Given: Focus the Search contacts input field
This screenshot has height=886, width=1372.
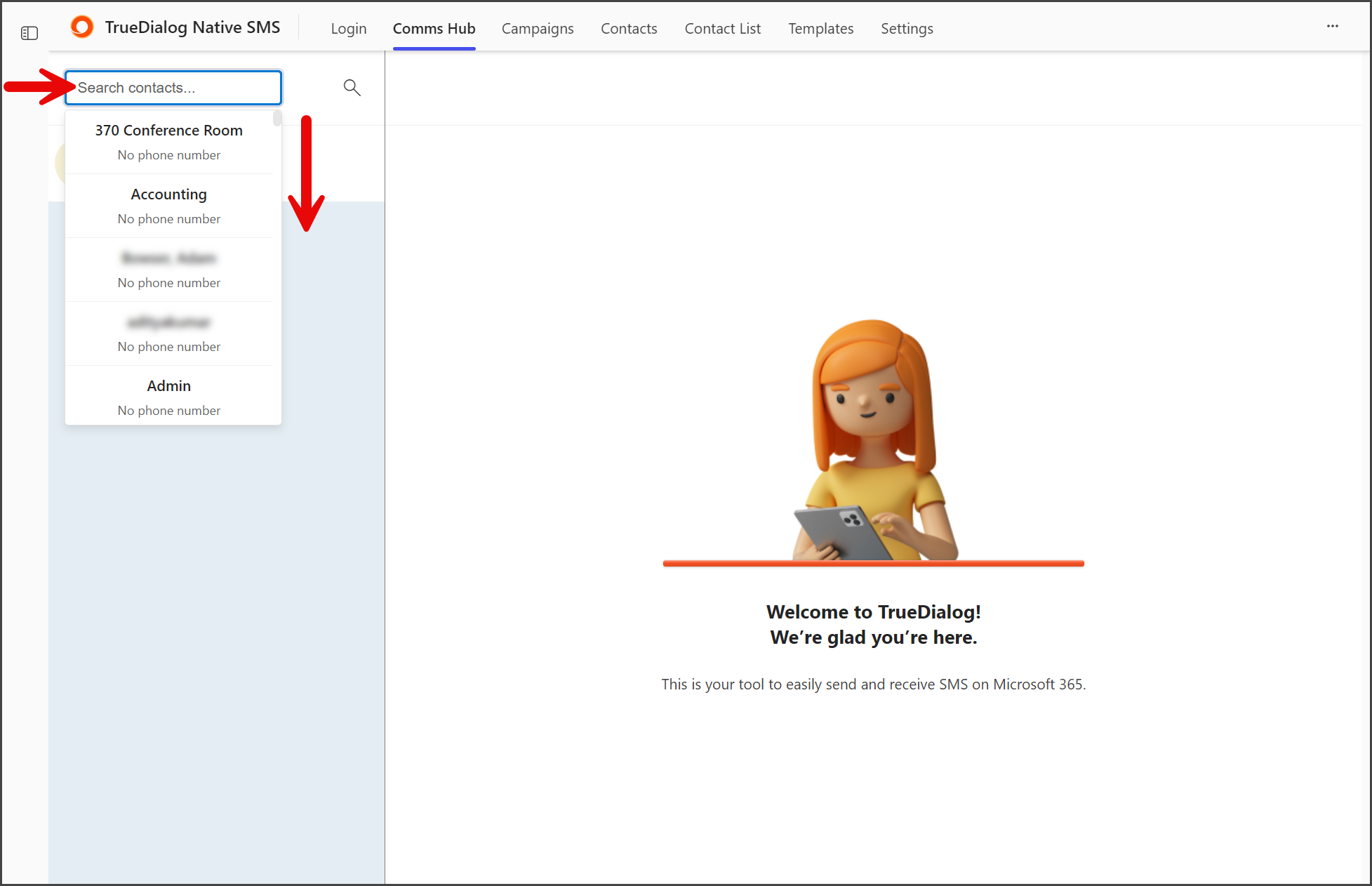Looking at the screenshot, I should (173, 88).
